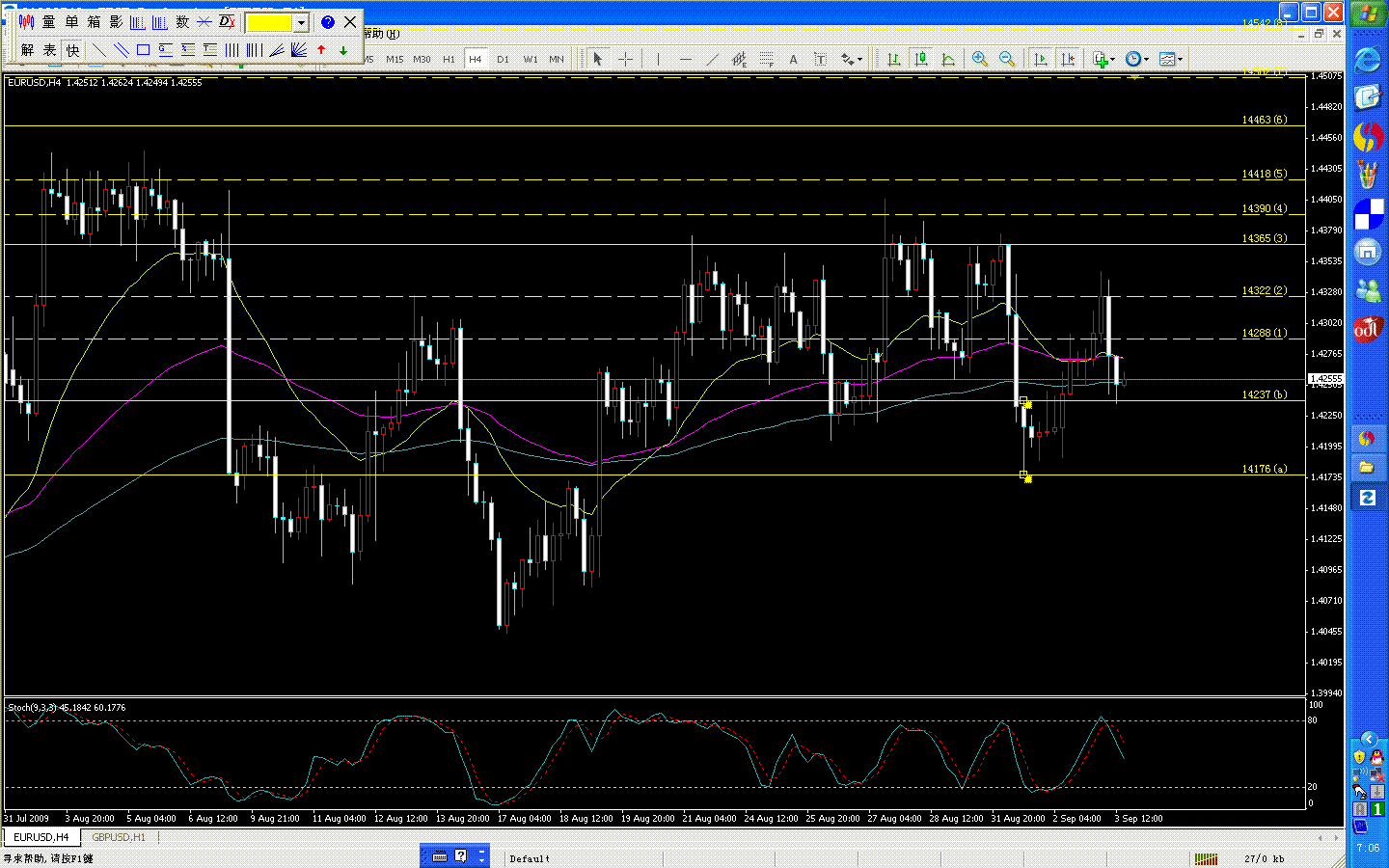Viewport: 1389px width, 868px height.
Task: Select the fan lines drawing tool
Action: pyautogui.click(x=299, y=50)
